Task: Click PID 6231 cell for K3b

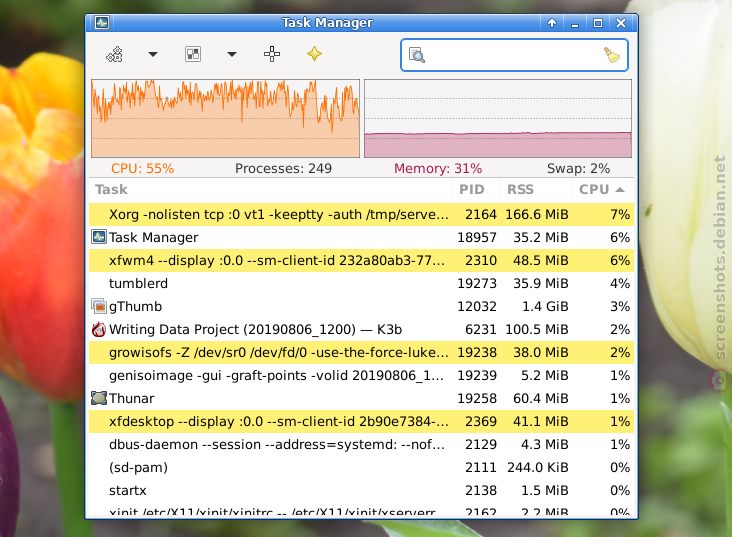Action: point(481,329)
